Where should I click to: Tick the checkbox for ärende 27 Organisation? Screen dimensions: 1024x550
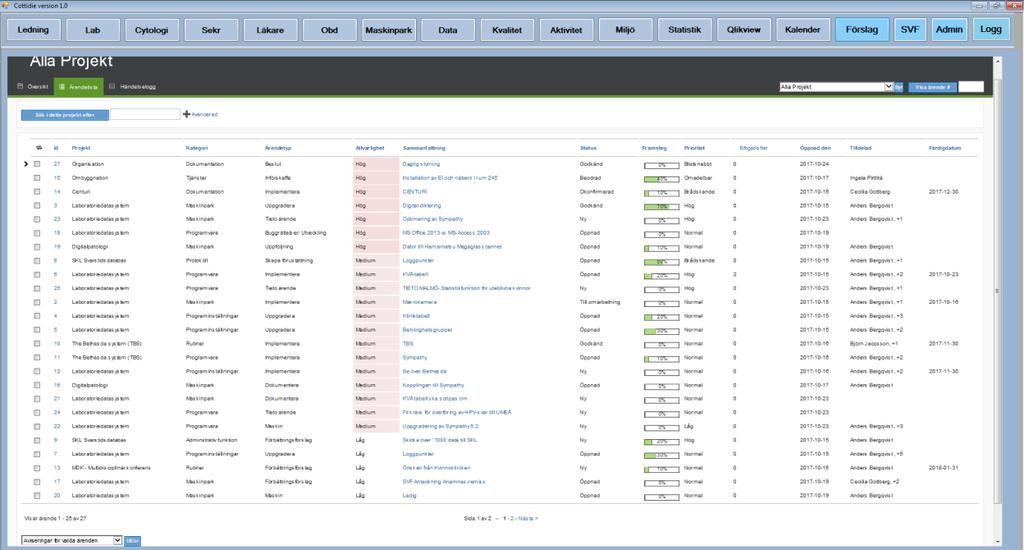click(x=37, y=164)
